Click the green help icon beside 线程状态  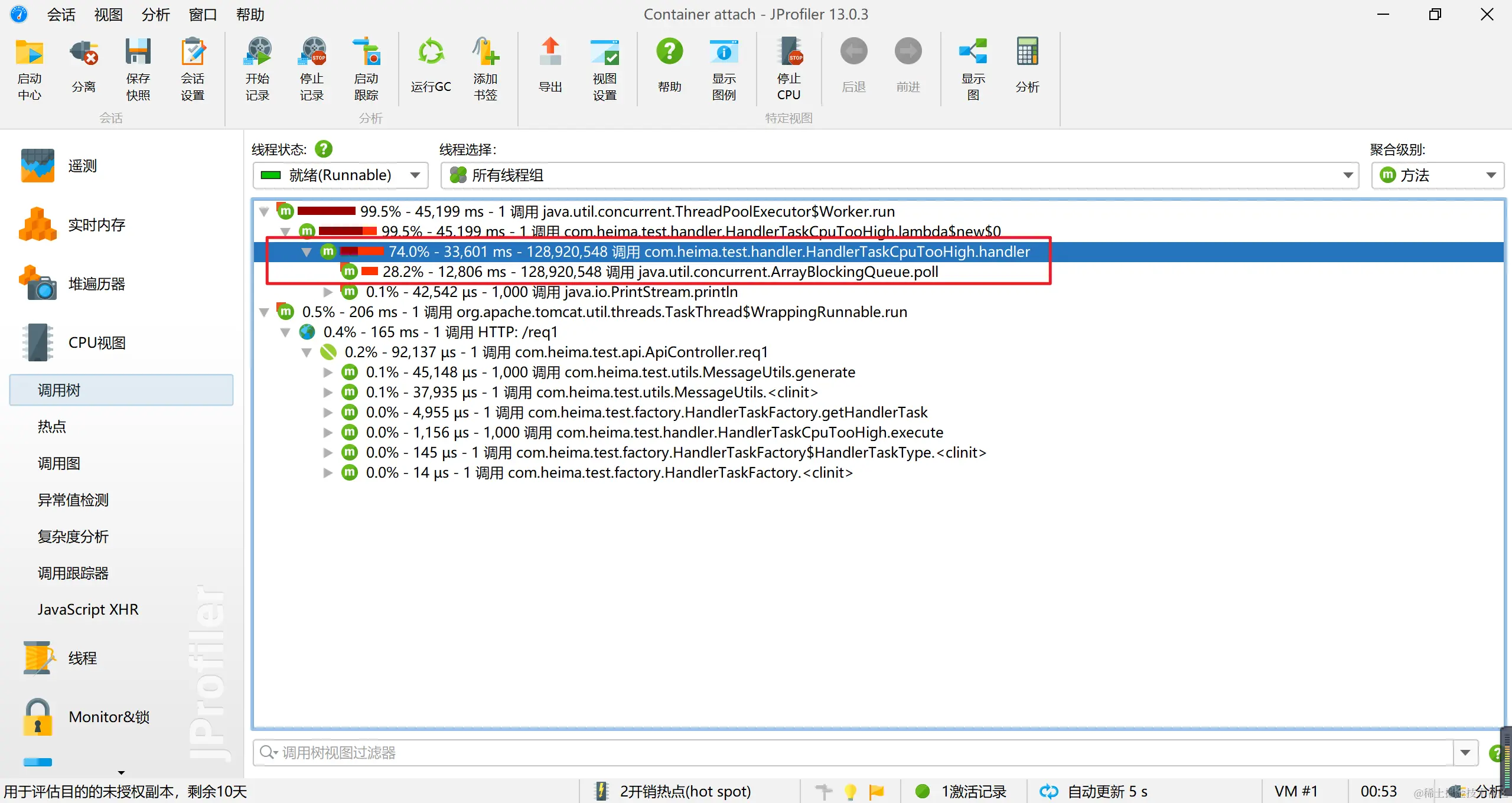coord(324,149)
